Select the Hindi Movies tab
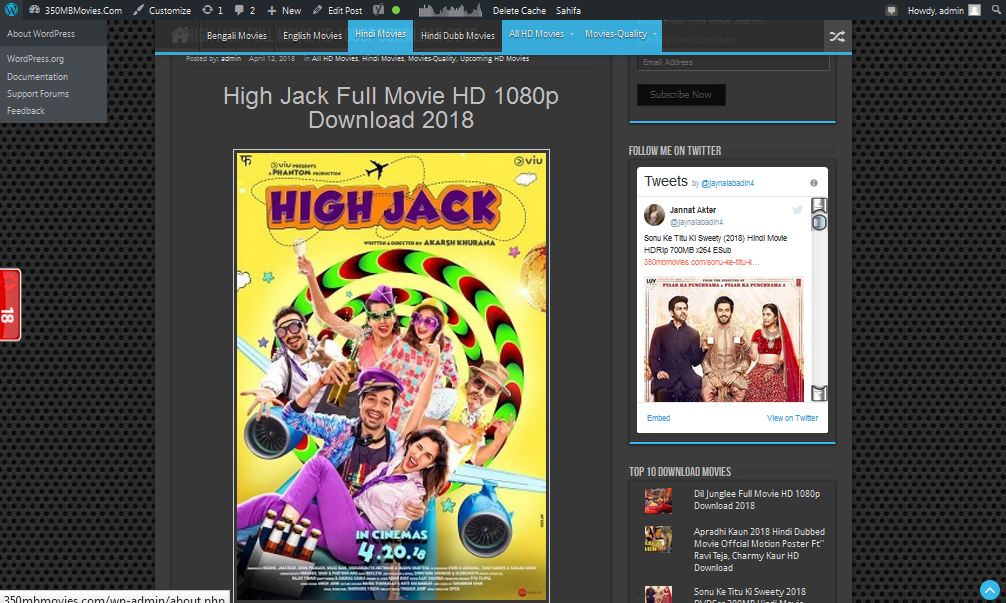The width and height of the screenshot is (1006, 603). tap(380, 34)
